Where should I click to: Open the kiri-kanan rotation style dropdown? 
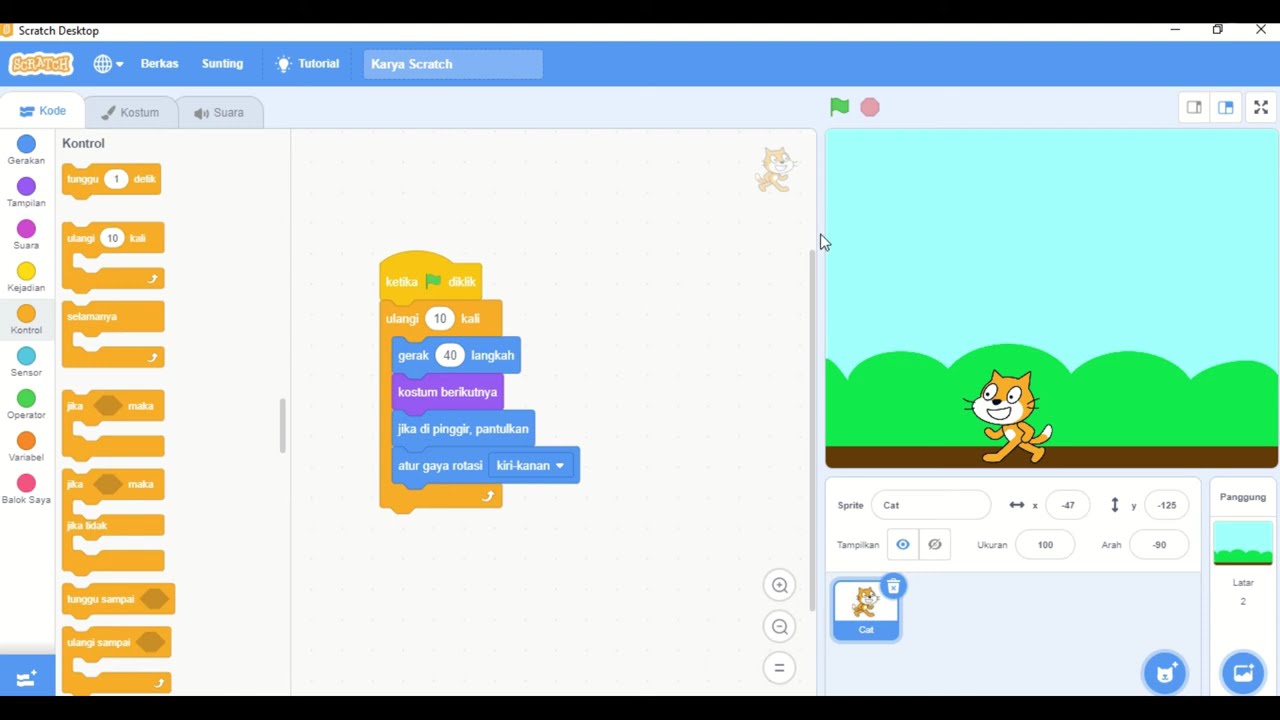coord(531,466)
